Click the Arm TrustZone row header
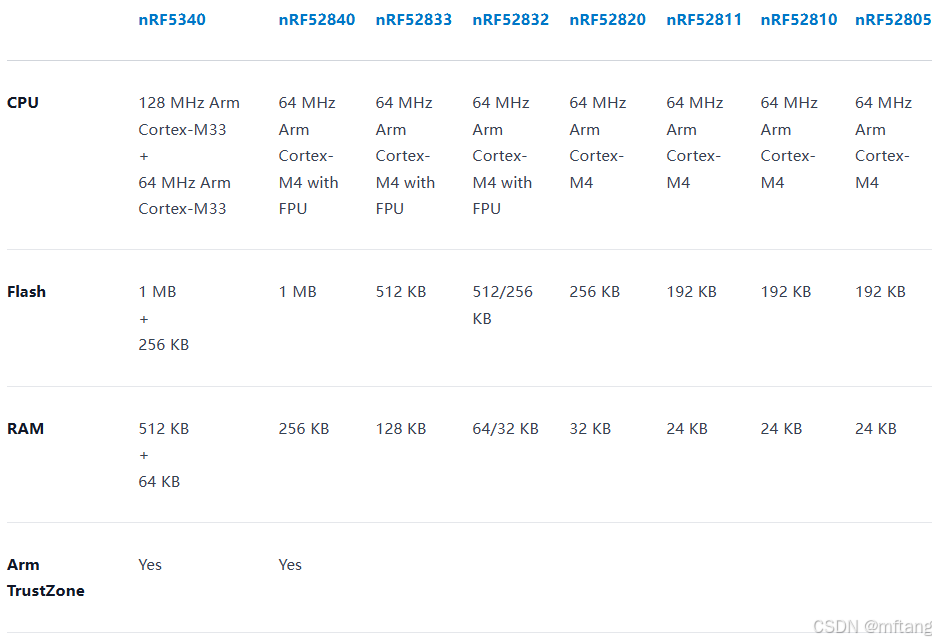 [x=45, y=578]
